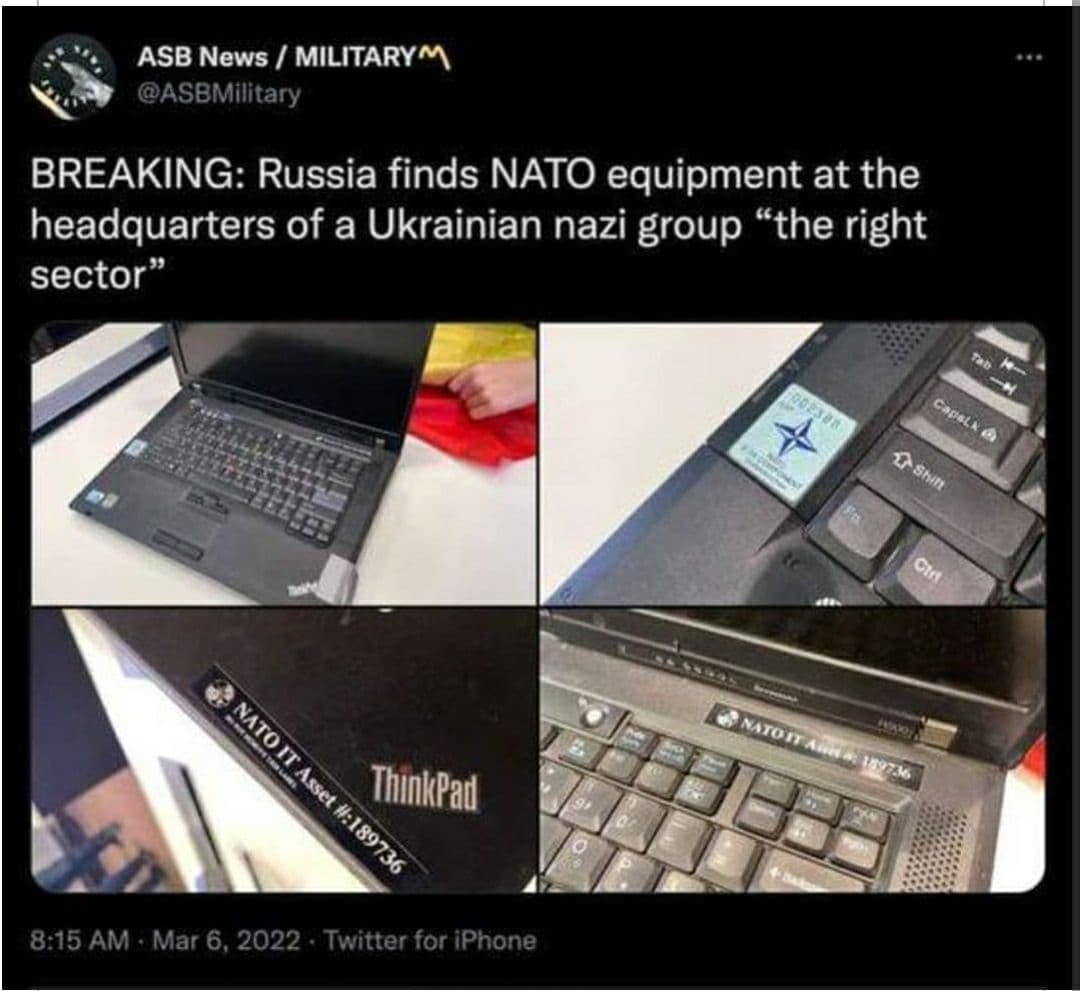Open the top-left open laptop photo
Screen dimensions: 1080x991
click(x=283, y=463)
